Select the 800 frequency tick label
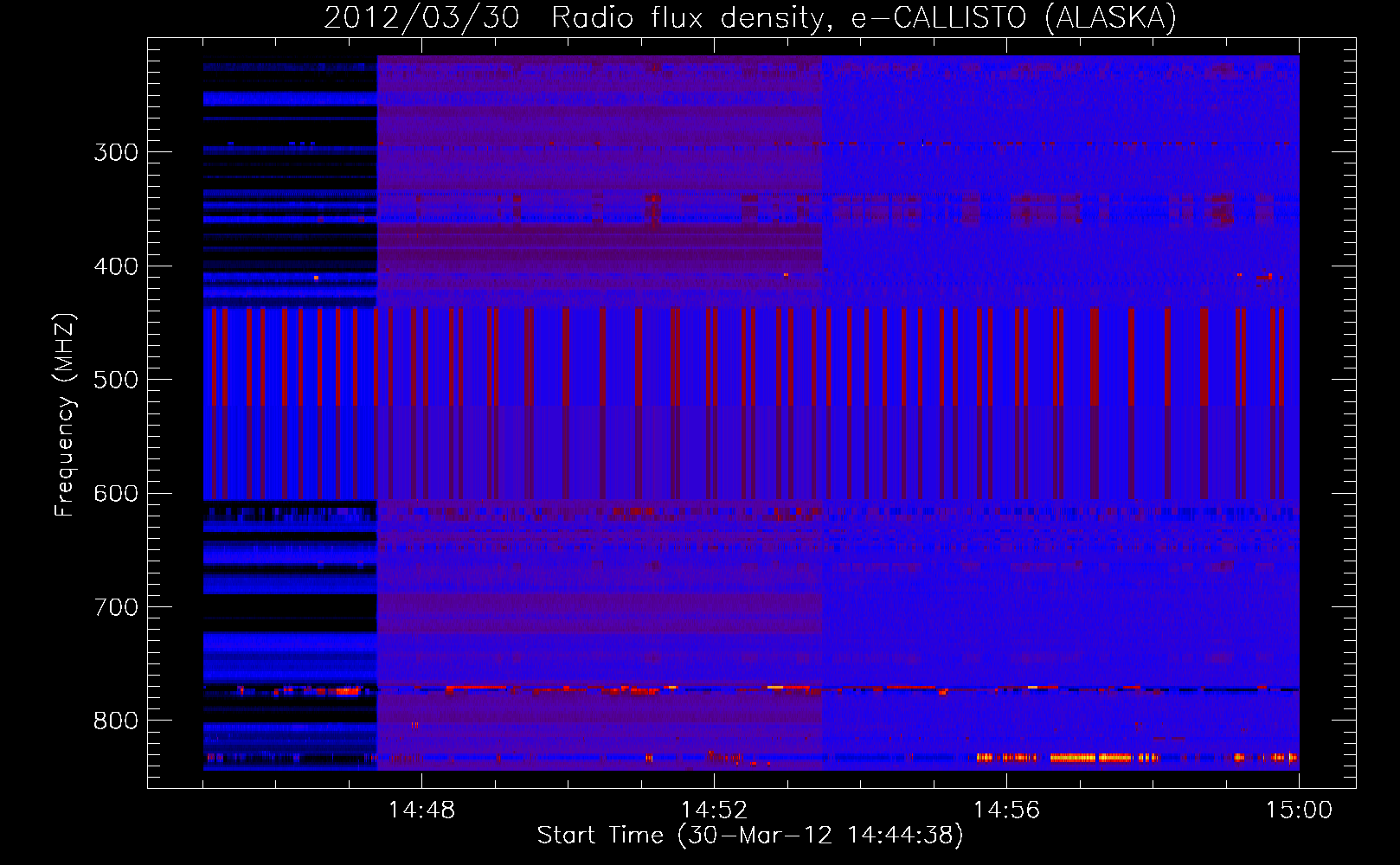The image size is (1400, 865). point(116,721)
